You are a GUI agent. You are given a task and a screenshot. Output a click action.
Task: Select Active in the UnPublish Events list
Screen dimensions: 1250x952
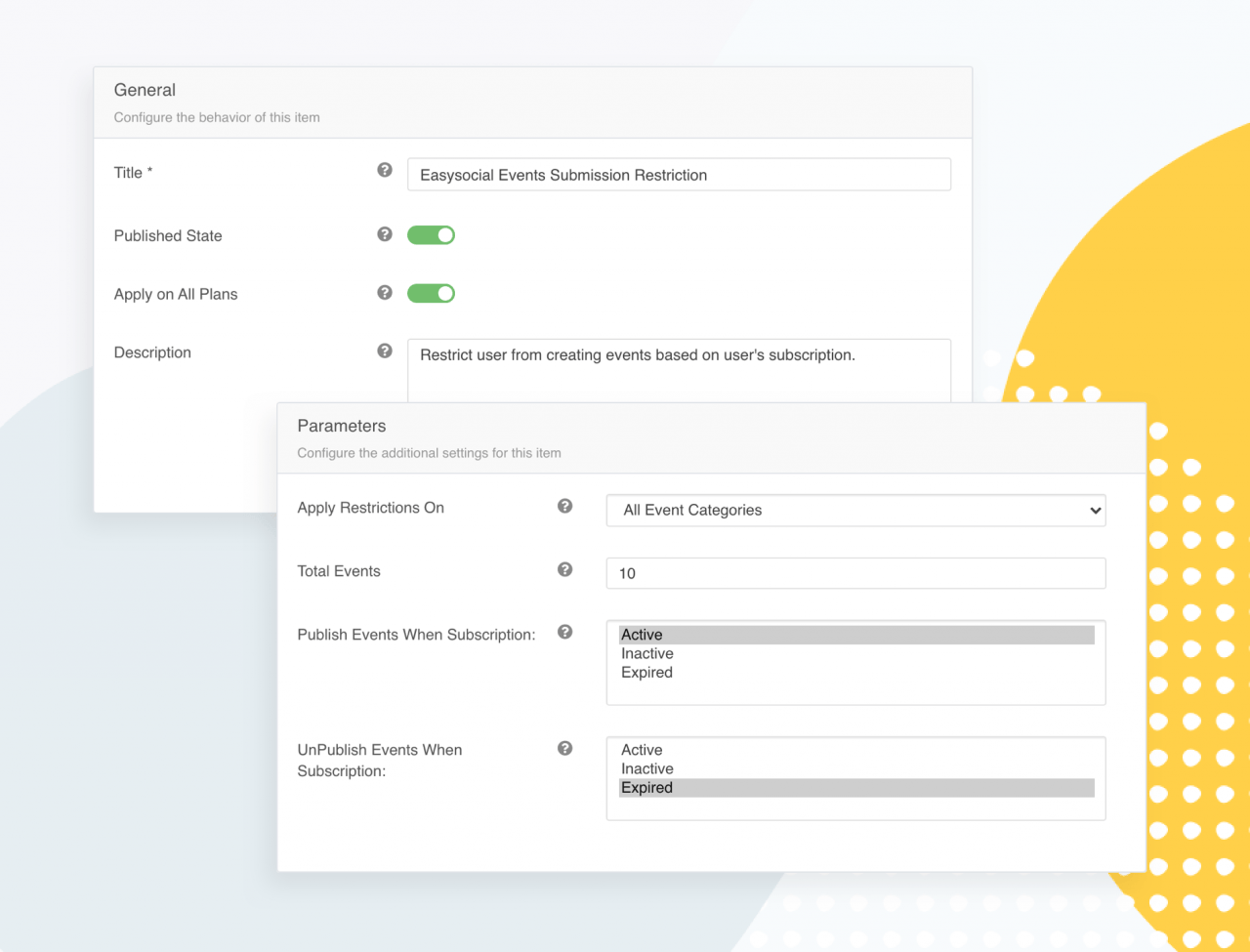pyautogui.click(x=856, y=750)
